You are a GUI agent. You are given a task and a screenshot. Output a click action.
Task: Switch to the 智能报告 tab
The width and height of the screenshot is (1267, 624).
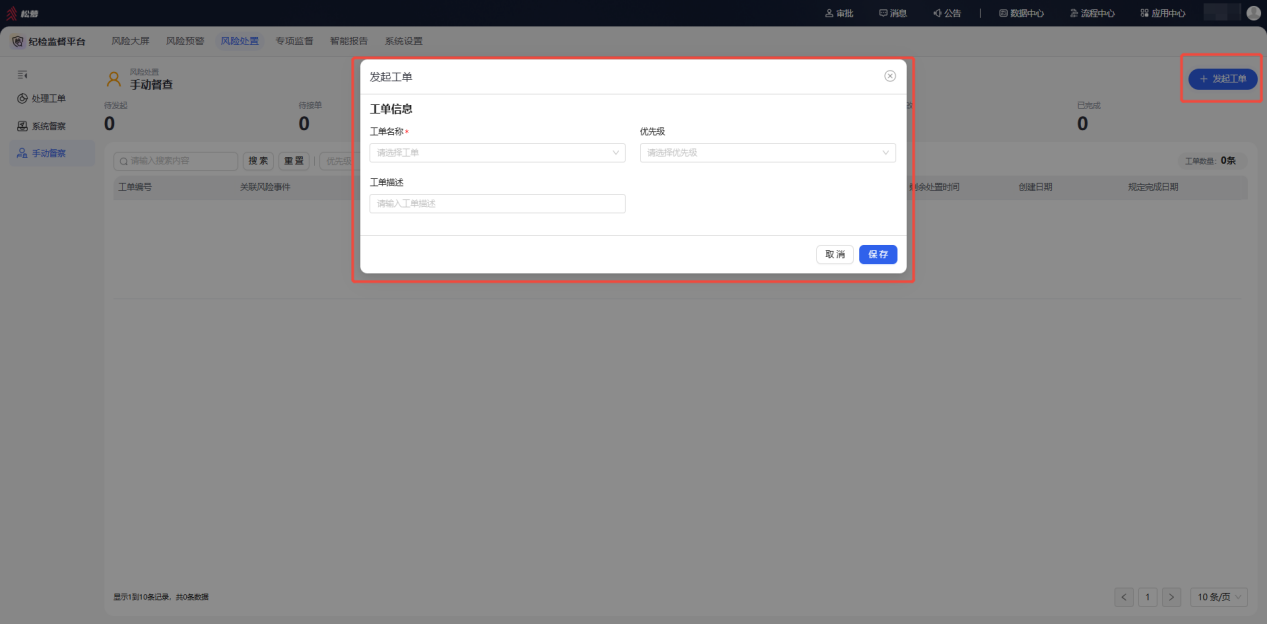(x=348, y=41)
